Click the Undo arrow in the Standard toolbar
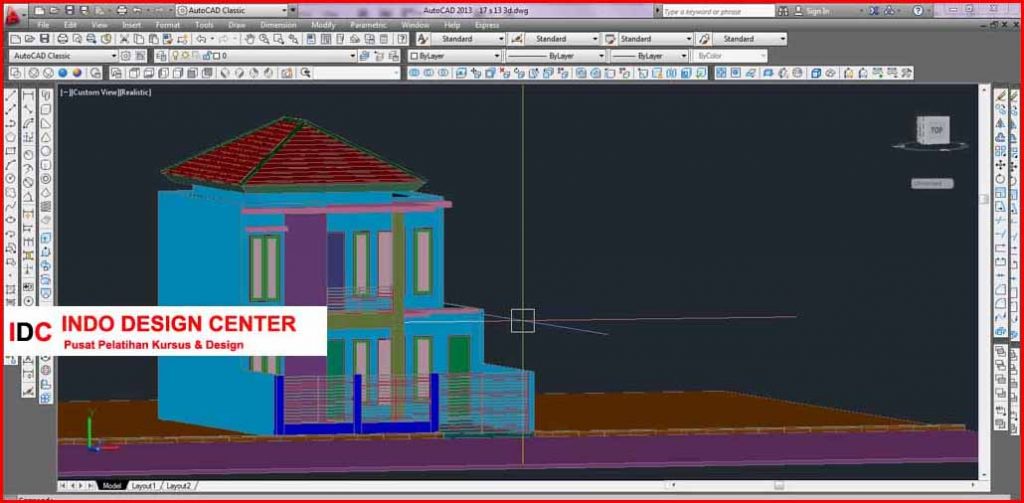The width and height of the screenshot is (1024, 503). point(202,39)
